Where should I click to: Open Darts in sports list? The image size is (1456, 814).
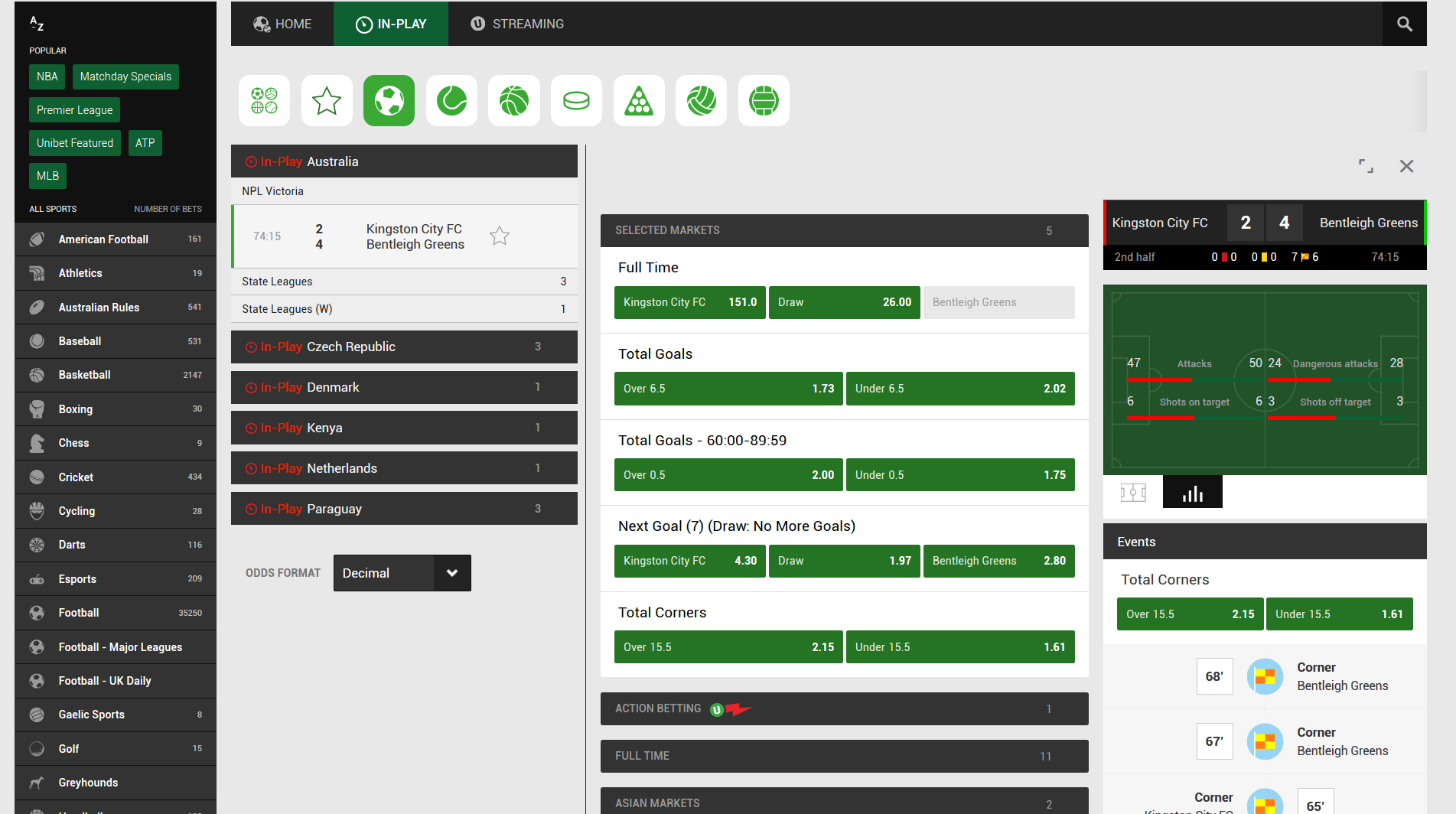pyautogui.click(x=116, y=545)
